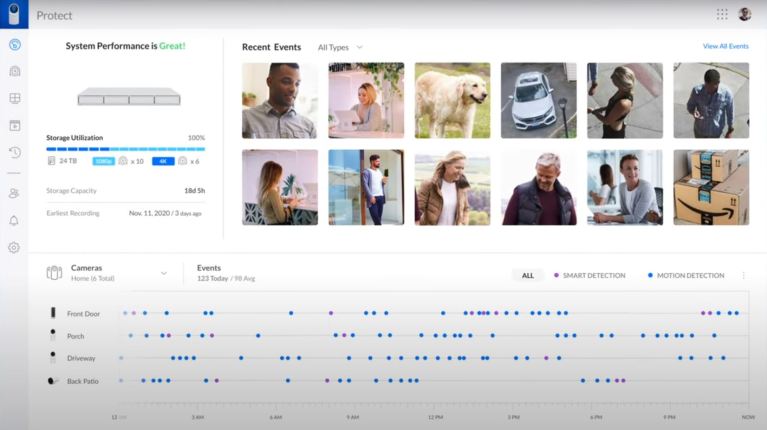767x430 pixels.
Task: Open thumbnail of smiling woman in office
Action: coord(625,187)
